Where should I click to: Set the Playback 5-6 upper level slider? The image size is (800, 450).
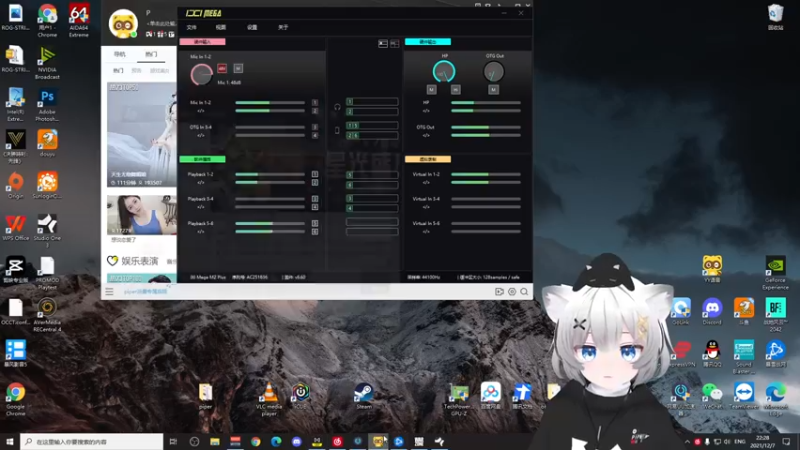pos(270,223)
